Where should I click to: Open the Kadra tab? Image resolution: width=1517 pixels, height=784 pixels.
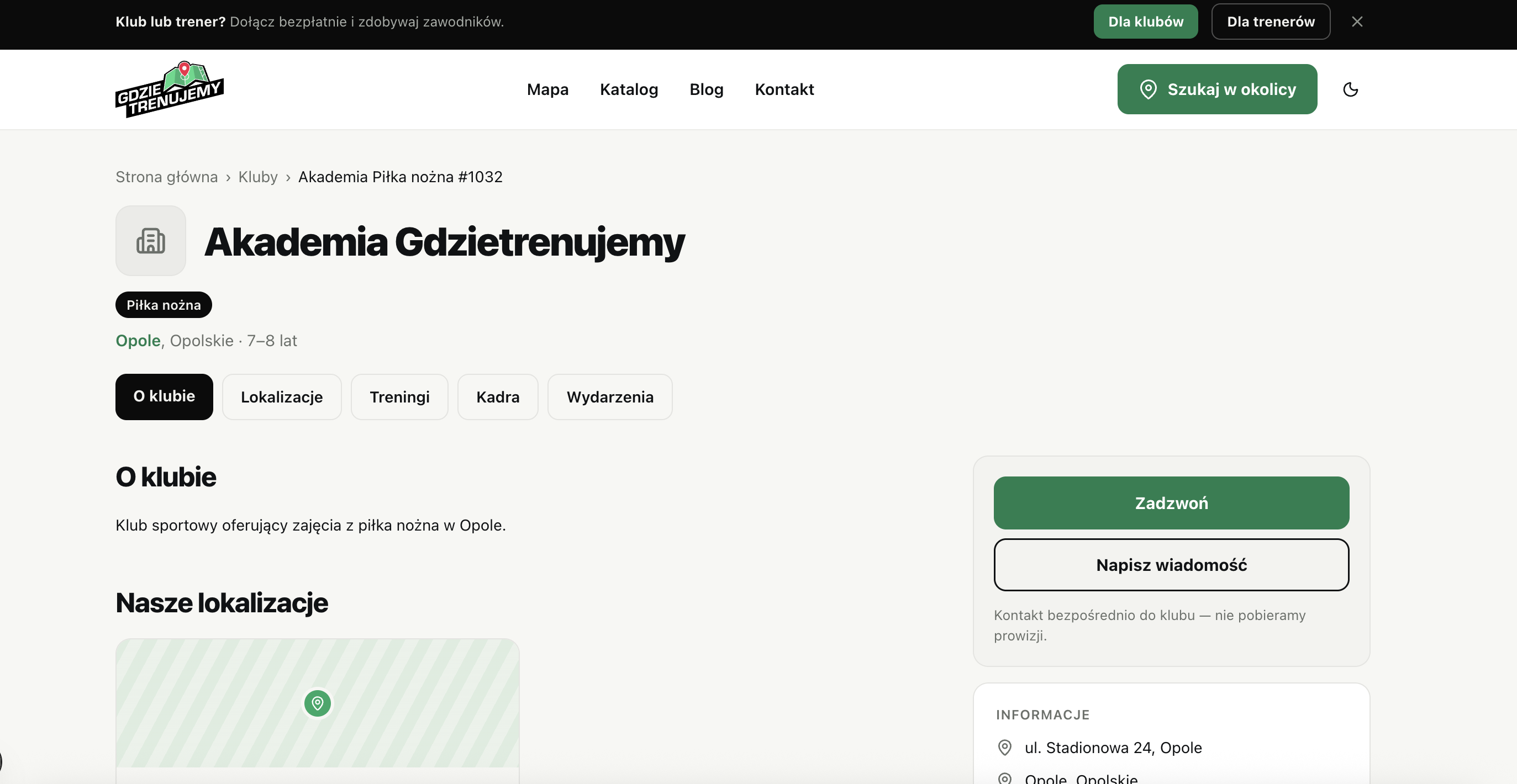tap(498, 397)
